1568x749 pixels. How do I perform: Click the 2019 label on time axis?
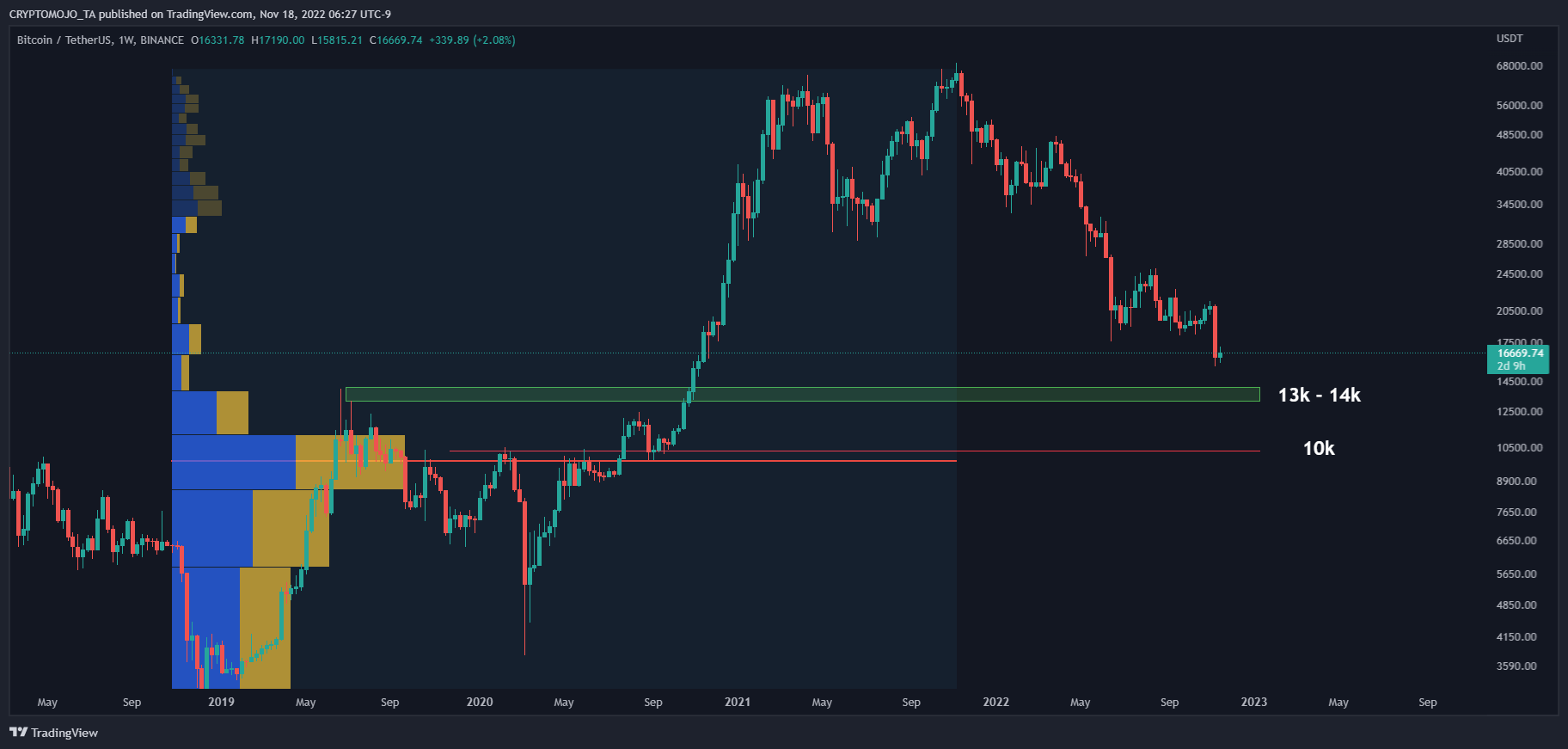tap(221, 702)
